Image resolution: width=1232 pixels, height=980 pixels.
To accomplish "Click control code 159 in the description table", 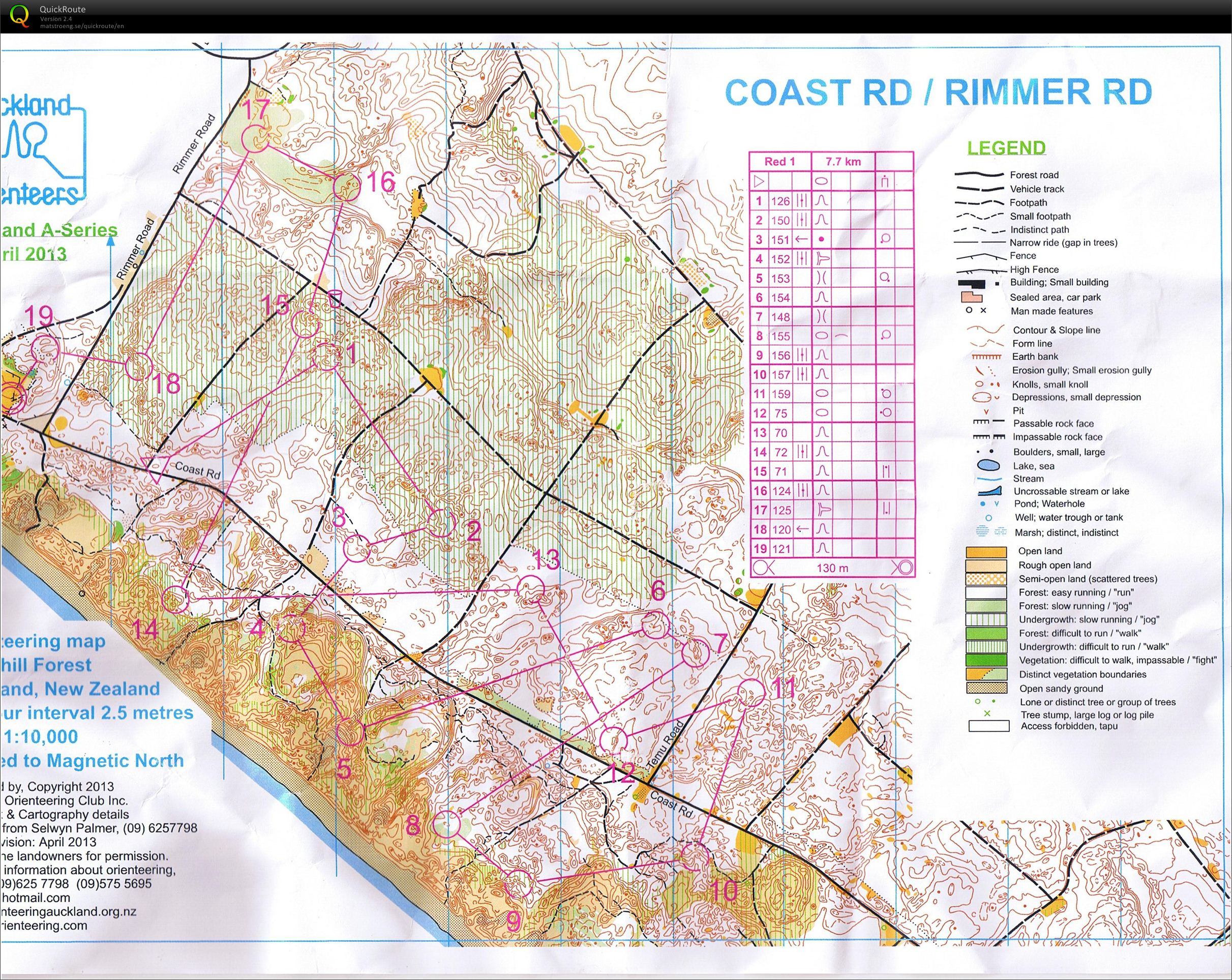I will point(780,394).
